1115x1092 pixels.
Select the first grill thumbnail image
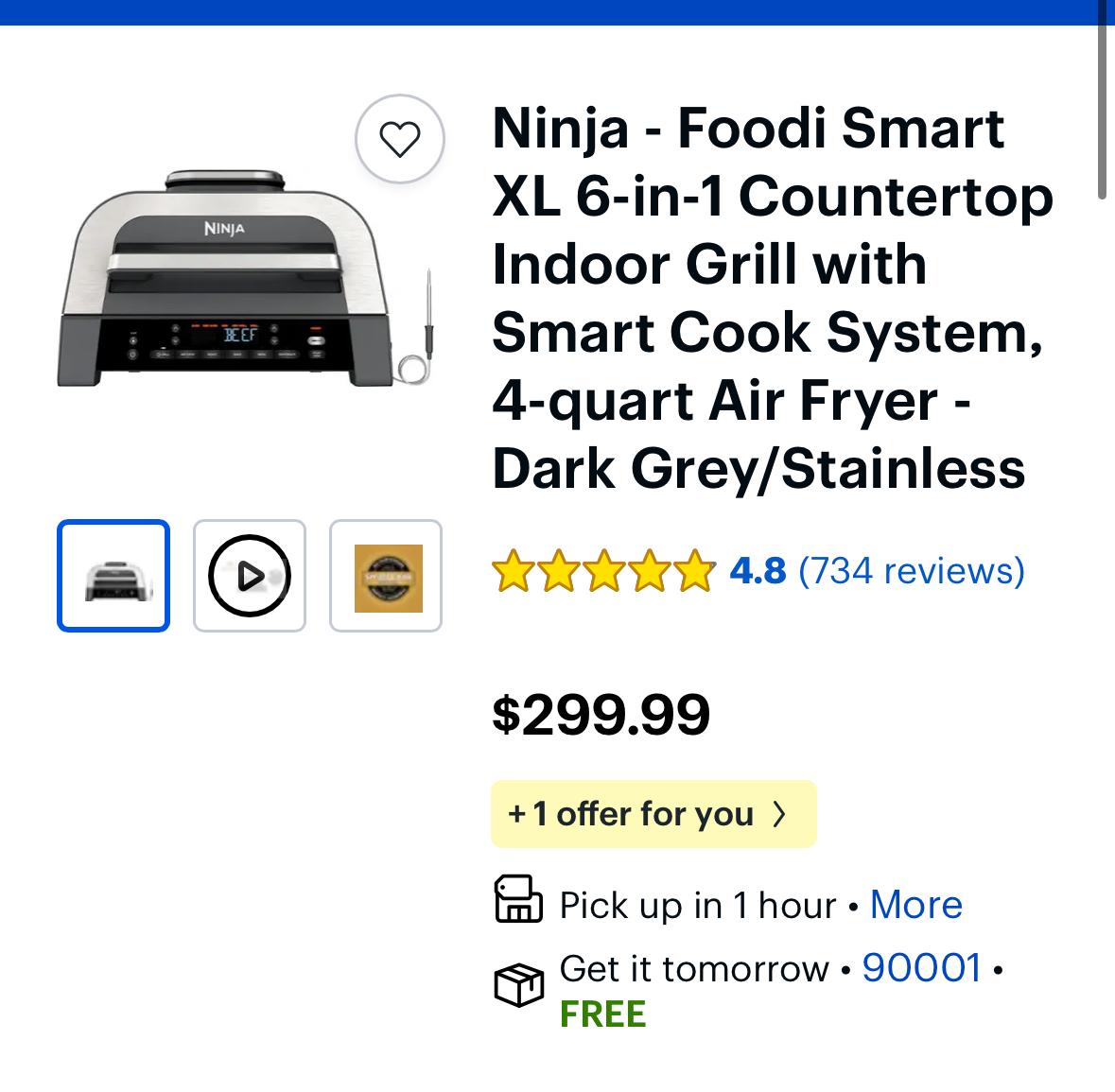pos(113,576)
